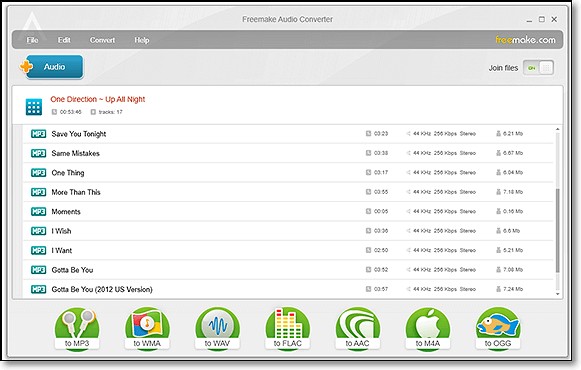Select the I Want track
The image size is (581, 370).
(288, 250)
